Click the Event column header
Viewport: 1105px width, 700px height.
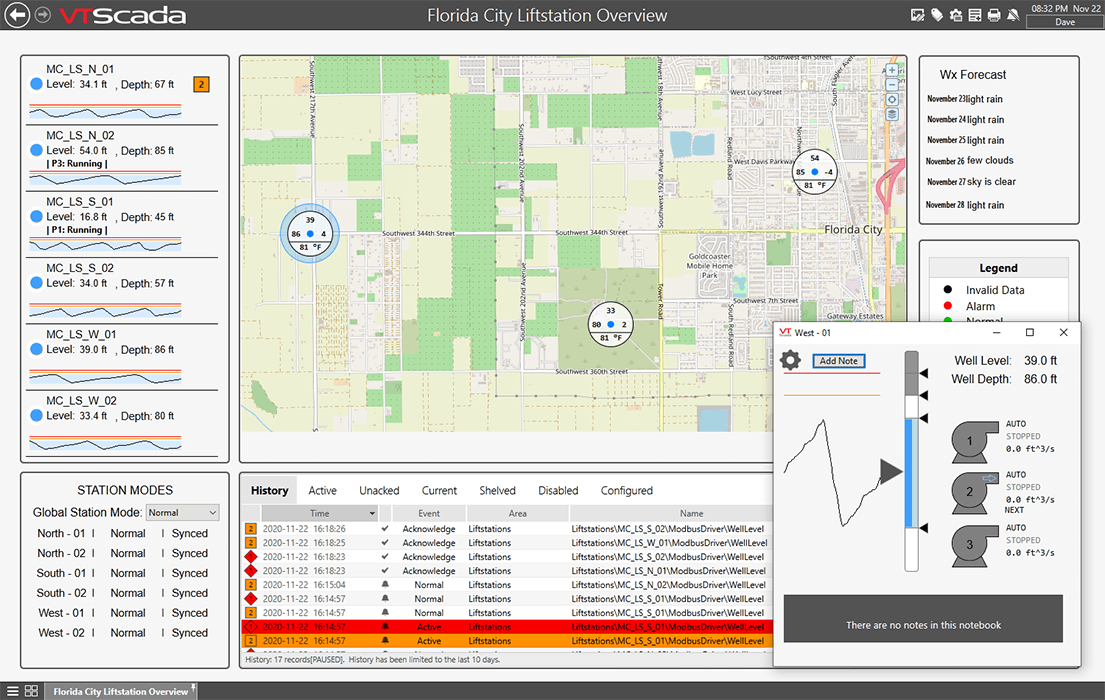pos(428,513)
